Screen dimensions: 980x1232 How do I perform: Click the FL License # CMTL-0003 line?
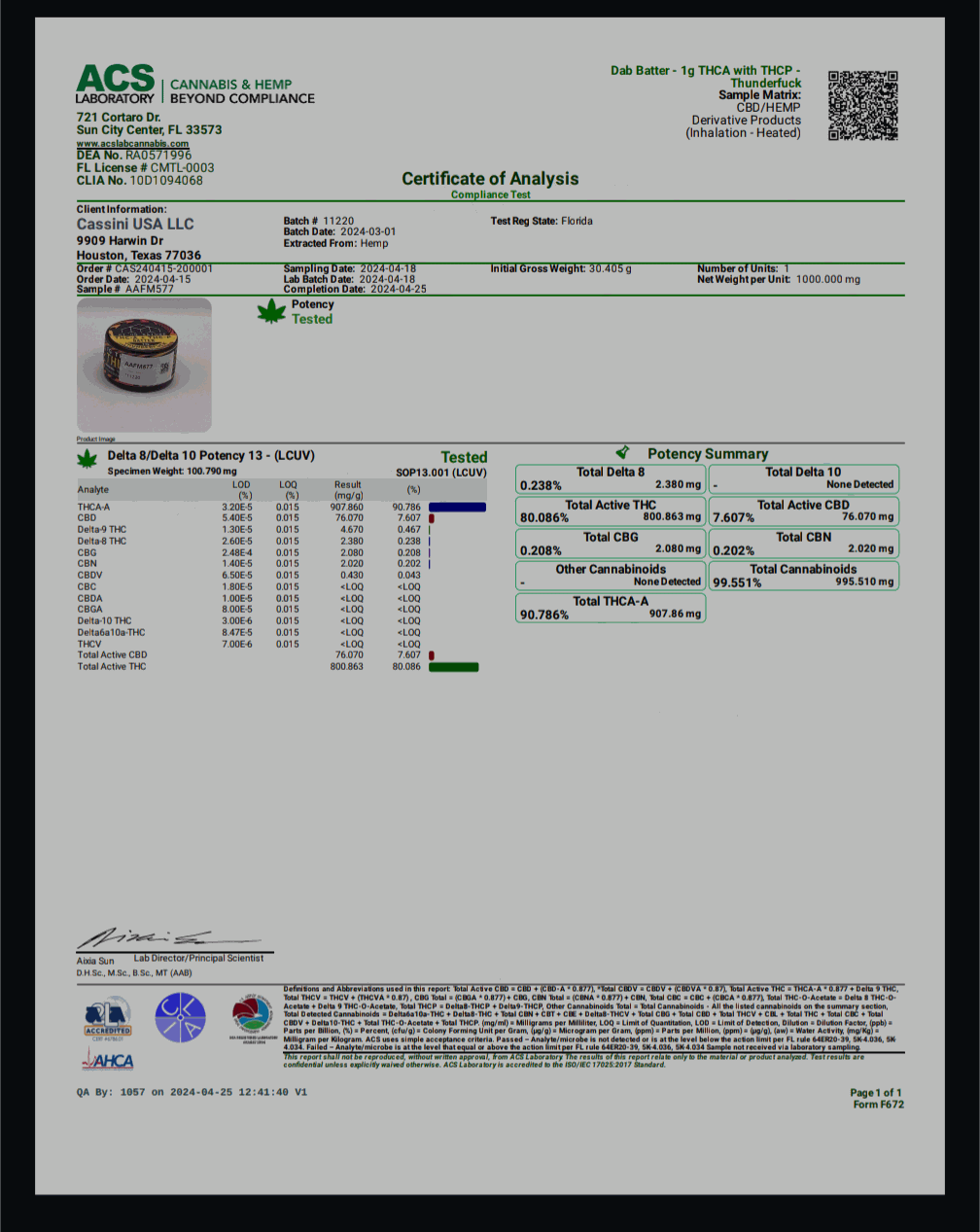[x=146, y=167]
